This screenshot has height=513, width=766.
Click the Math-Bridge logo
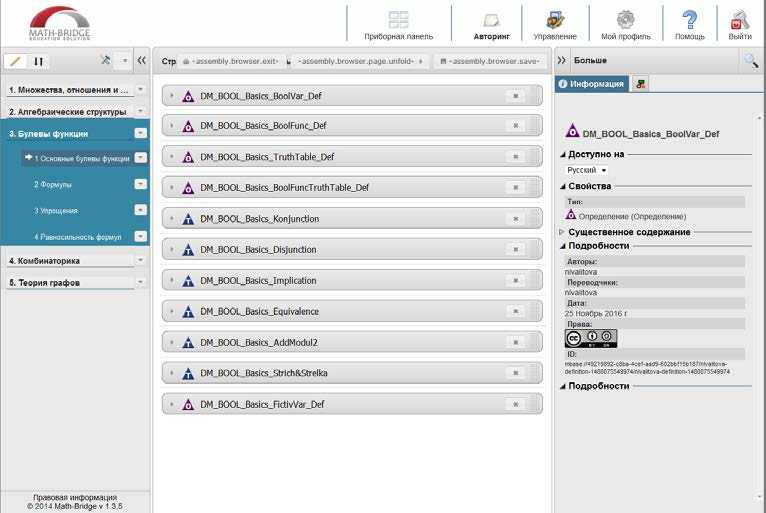pos(59,23)
